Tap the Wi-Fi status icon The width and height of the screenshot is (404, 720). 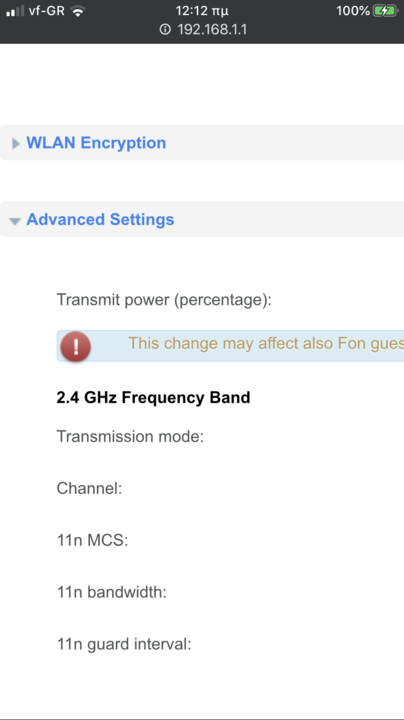coord(78,11)
